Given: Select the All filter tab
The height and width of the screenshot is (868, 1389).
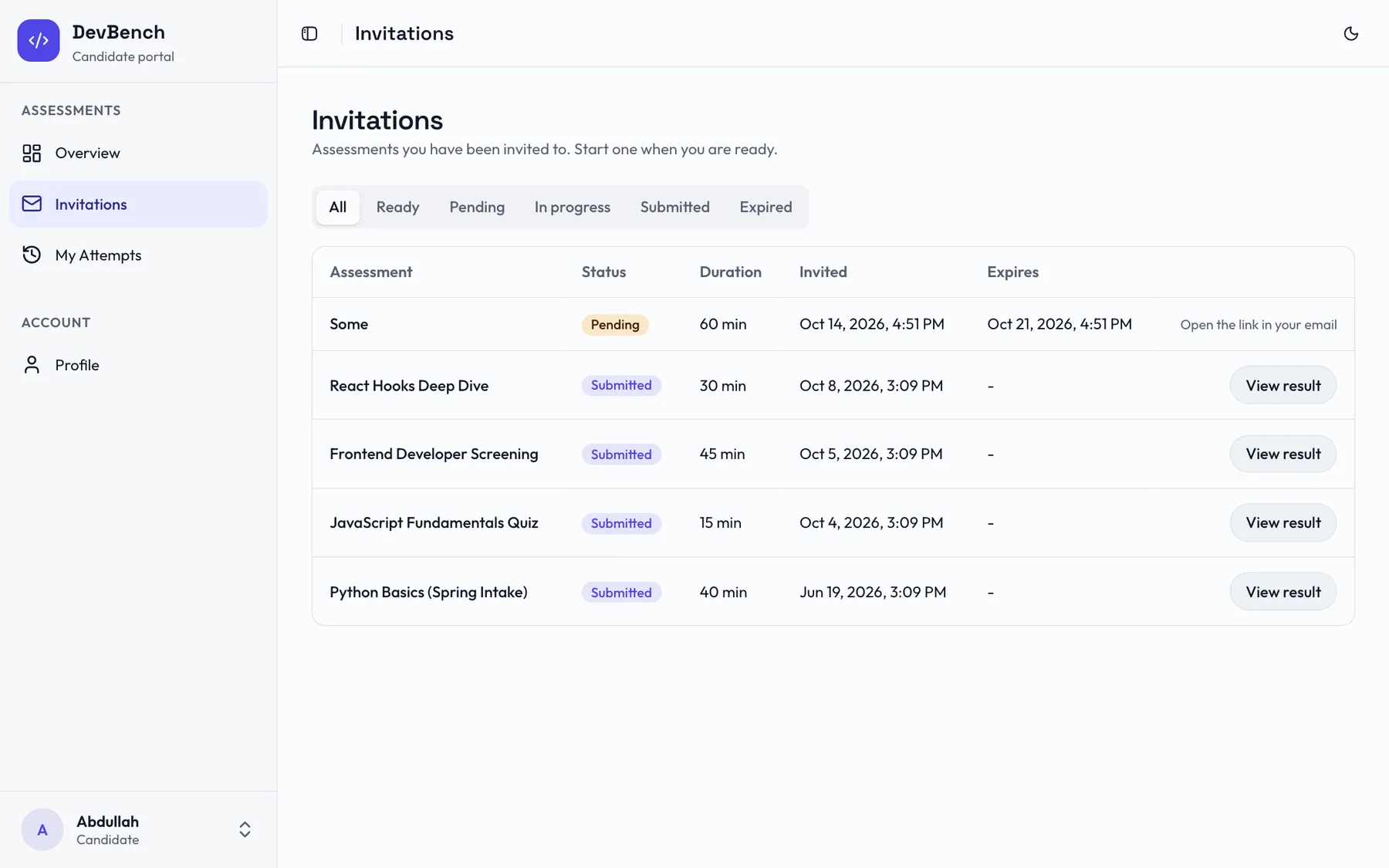Looking at the screenshot, I should point(338,207).
